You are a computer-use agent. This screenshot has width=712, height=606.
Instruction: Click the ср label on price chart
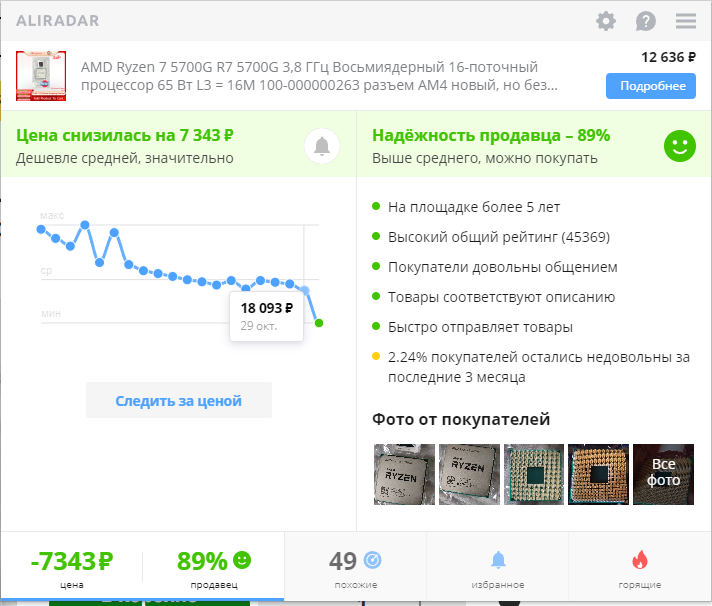click(46, 271)
